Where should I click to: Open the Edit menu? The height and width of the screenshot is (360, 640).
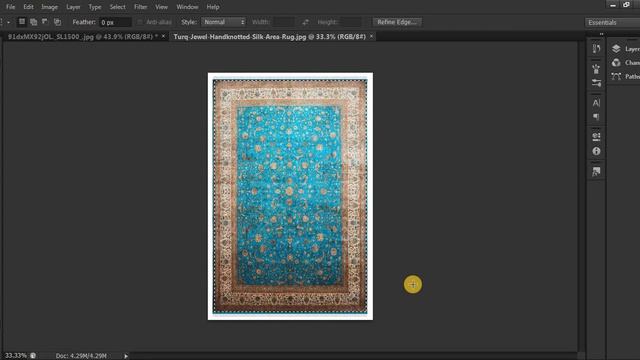click(x=28, y=7)
